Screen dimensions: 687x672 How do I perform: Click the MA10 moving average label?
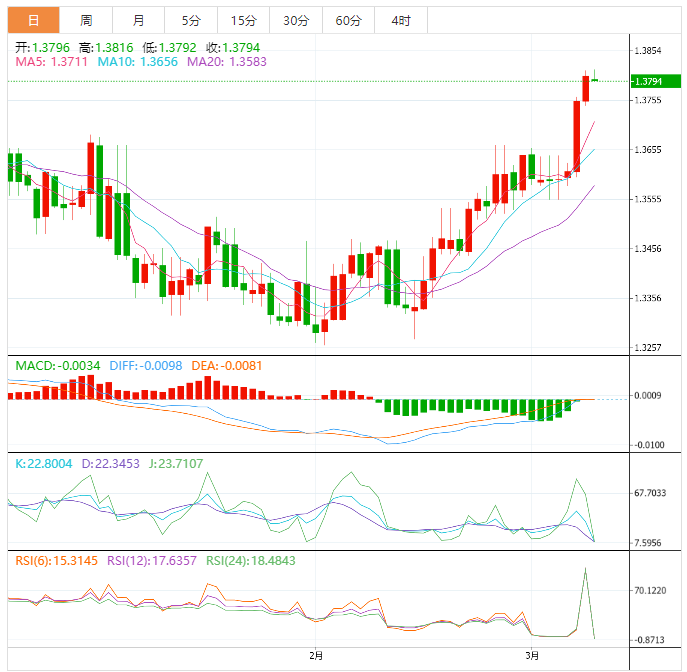138,62
